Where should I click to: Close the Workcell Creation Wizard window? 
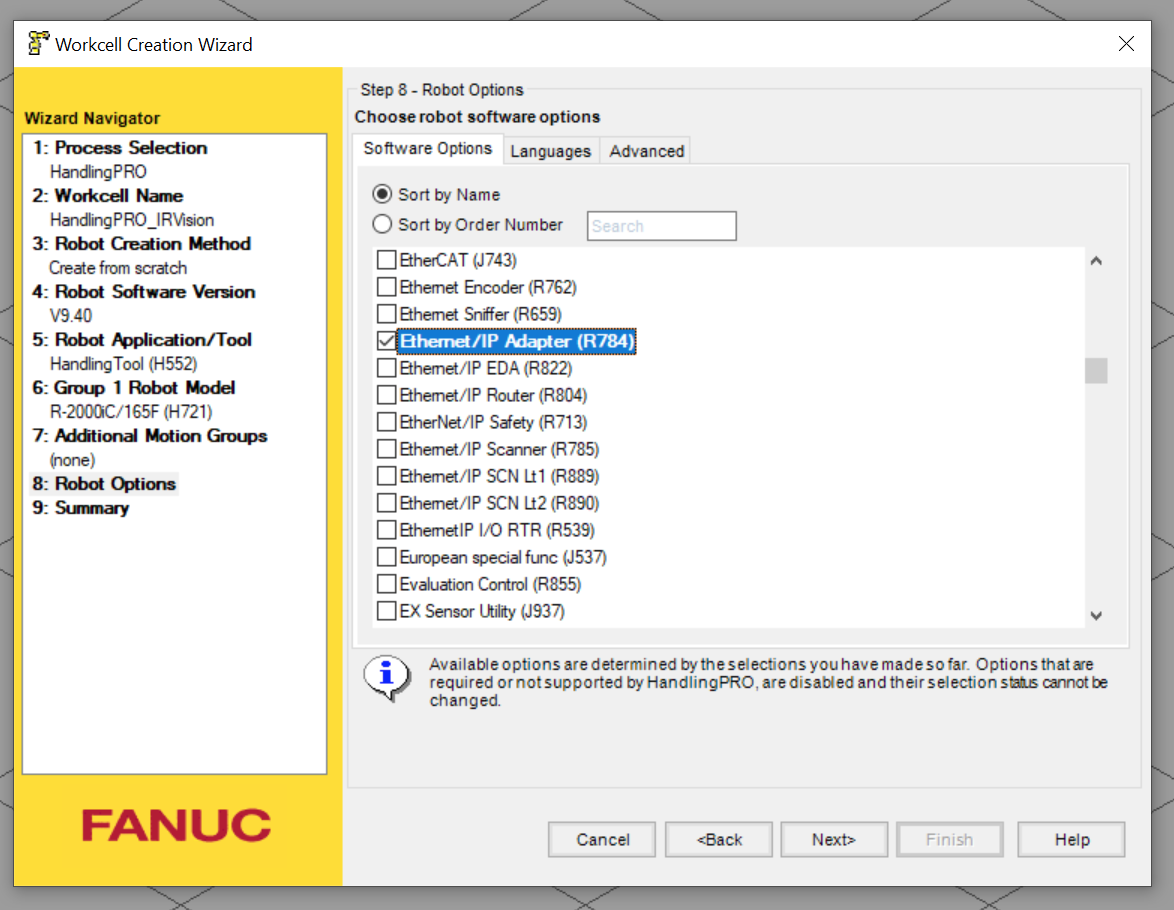(1125, 44)
